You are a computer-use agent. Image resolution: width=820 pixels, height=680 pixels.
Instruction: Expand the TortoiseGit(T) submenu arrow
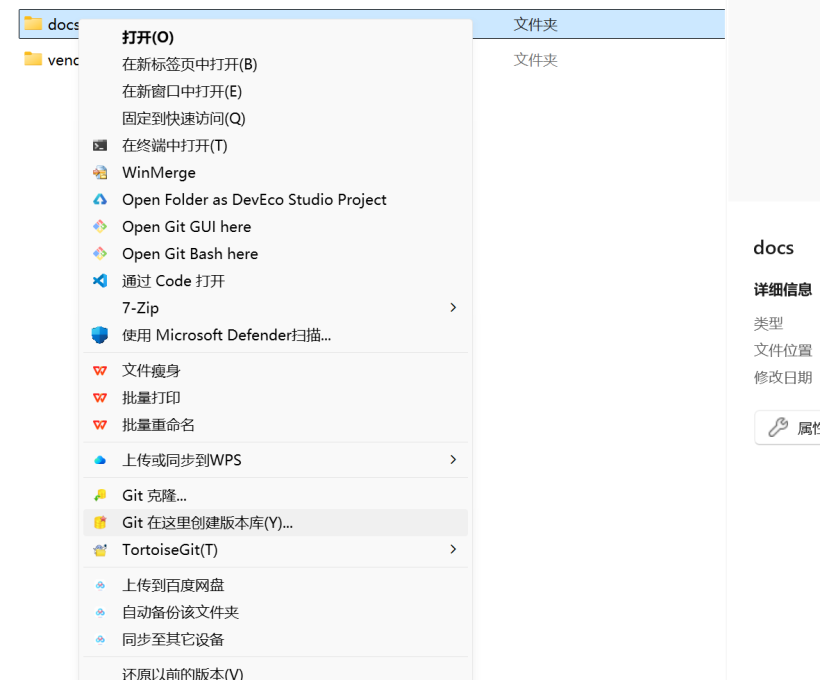point(453,550)
